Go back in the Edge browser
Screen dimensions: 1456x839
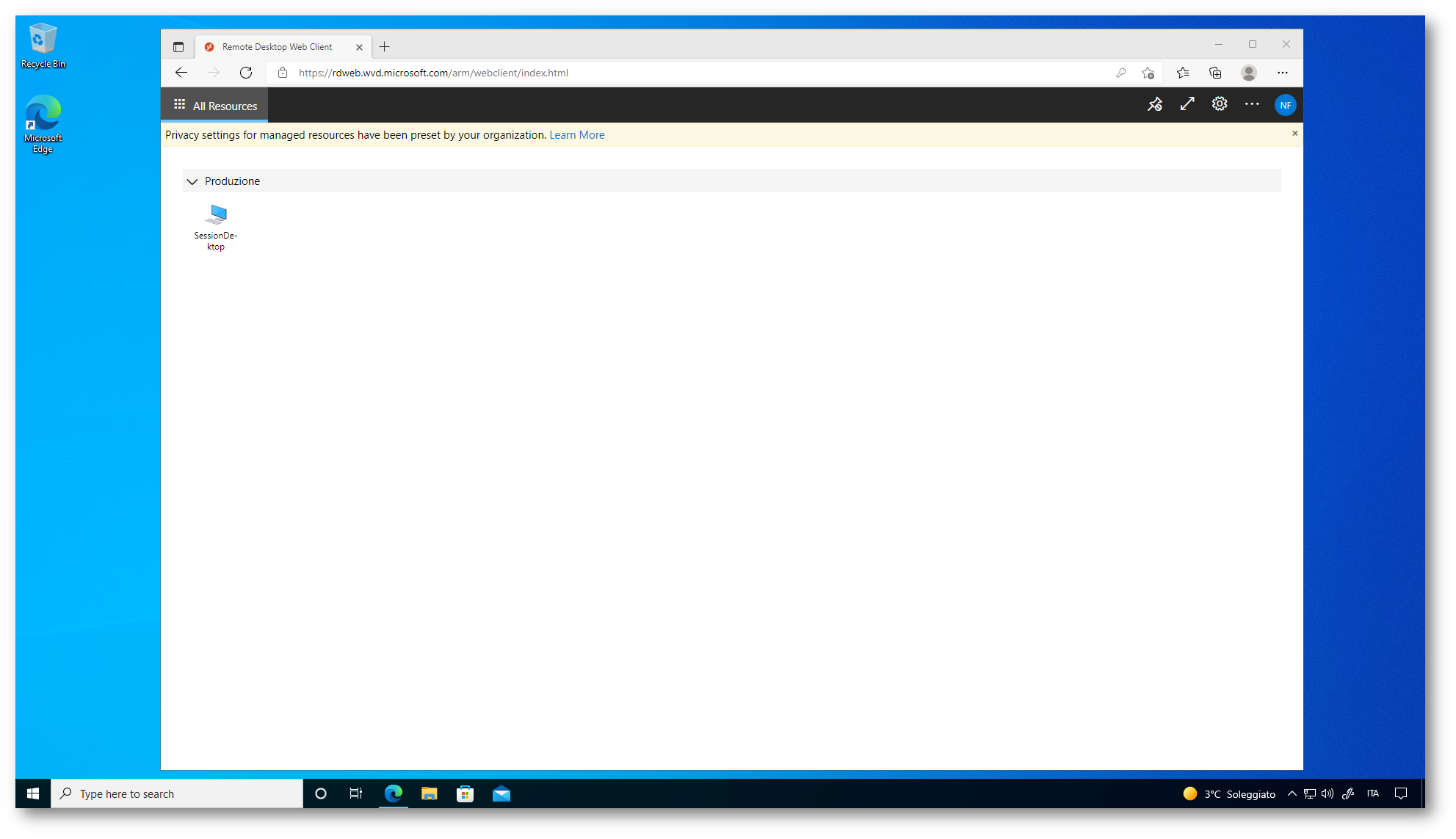(x=181, y=73)
